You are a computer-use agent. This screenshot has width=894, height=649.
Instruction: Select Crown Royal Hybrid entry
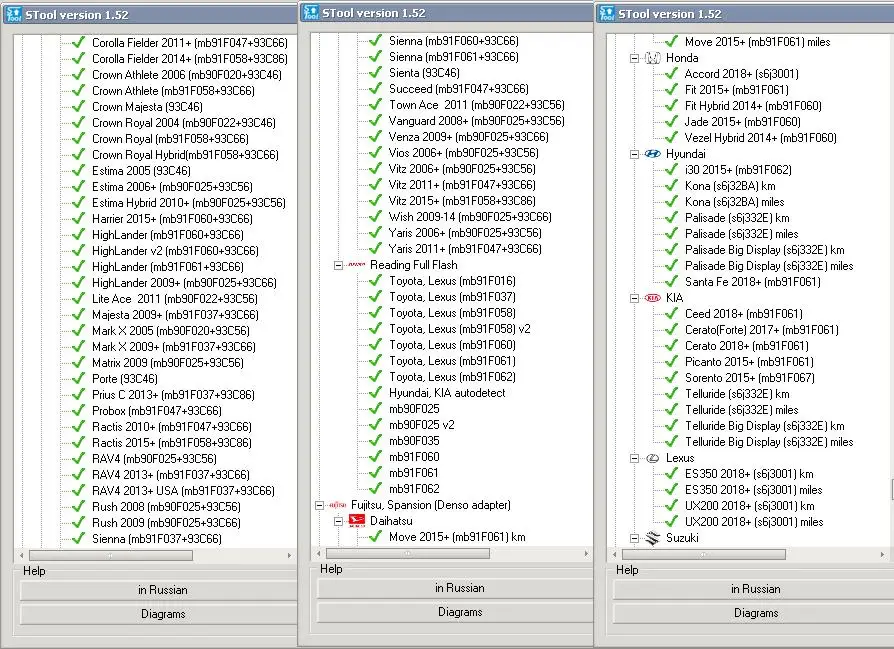[x=185, y=155]
